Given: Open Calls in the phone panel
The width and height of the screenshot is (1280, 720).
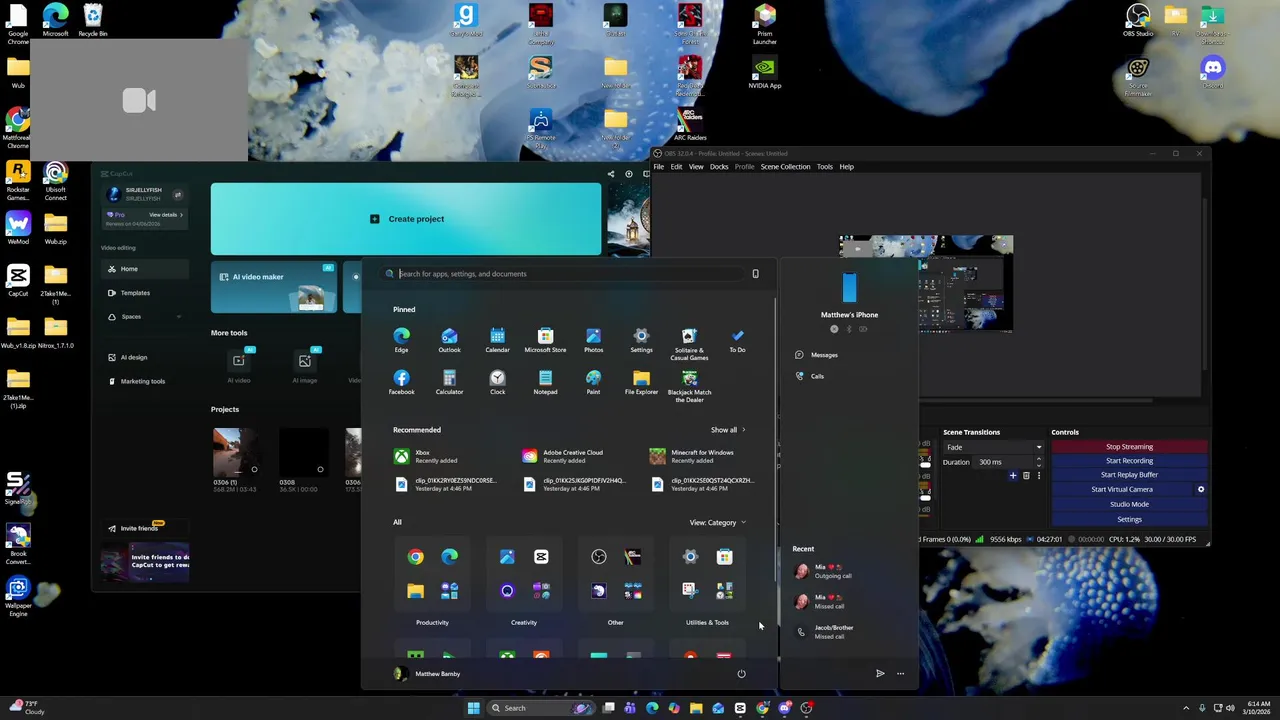Looking at the screenshot, I should point(810,376).
